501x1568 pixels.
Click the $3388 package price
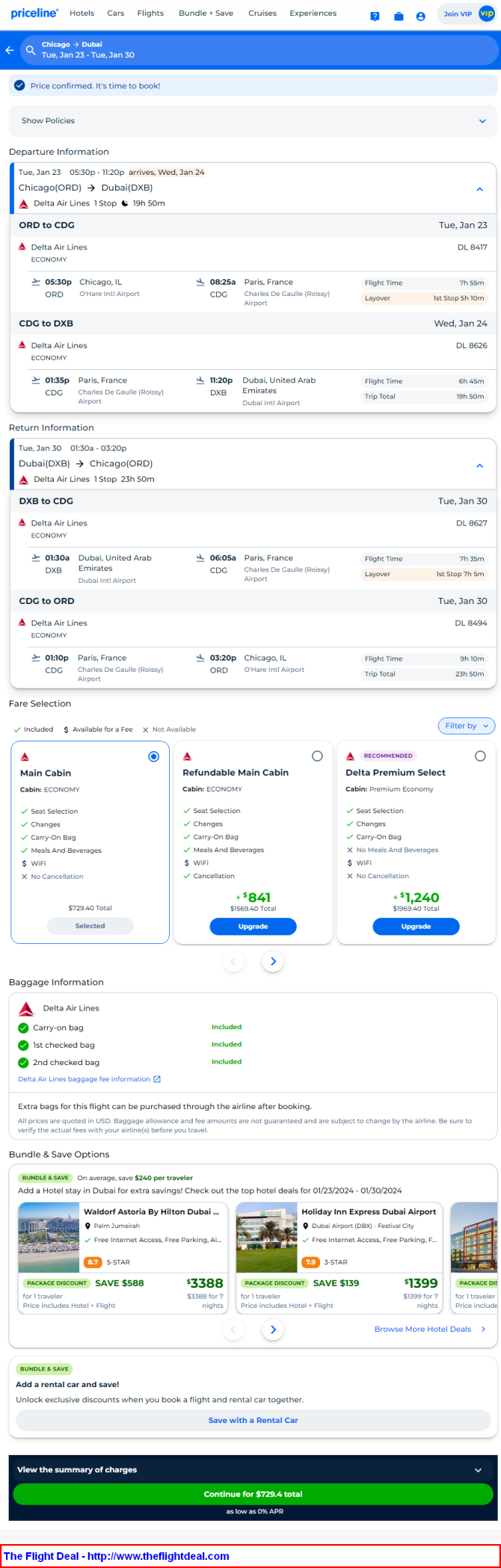pyautogui.click(x=205, y=1283)
